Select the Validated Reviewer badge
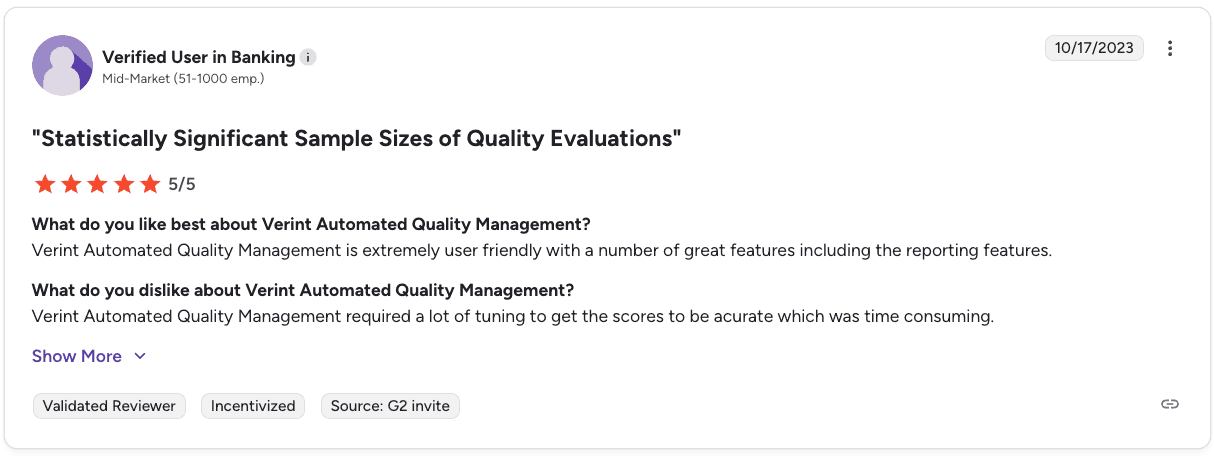Viewport: 1214px width, 457px height. (x=109, y=406)
